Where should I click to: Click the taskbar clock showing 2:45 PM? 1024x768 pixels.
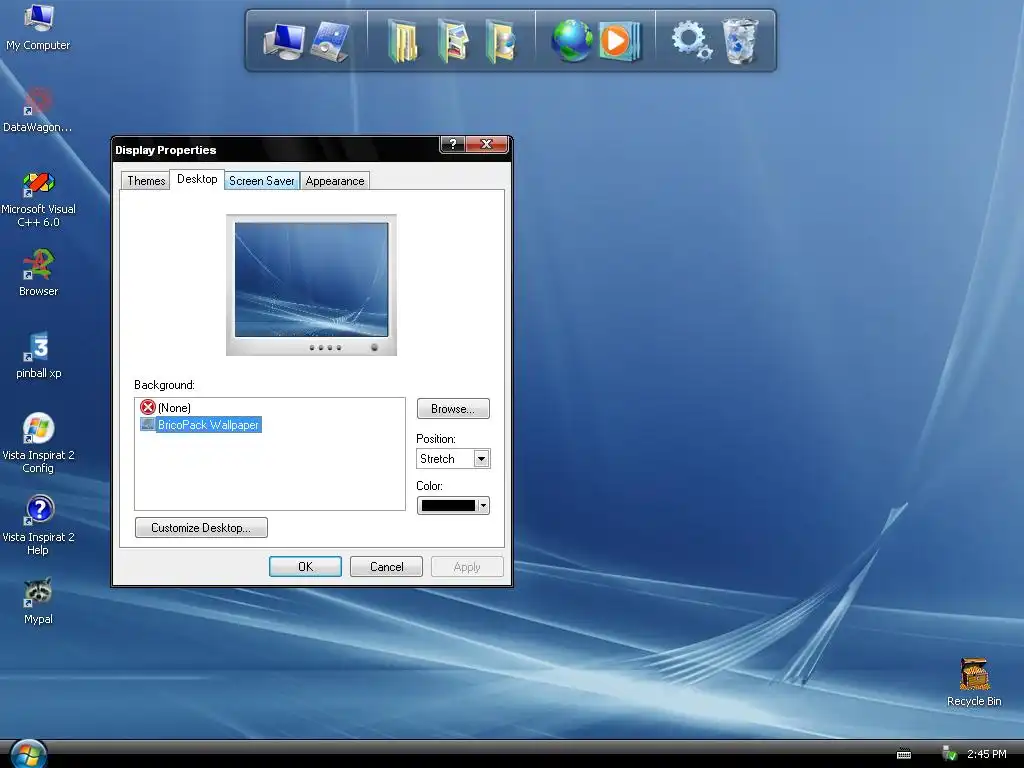[986, 754]
